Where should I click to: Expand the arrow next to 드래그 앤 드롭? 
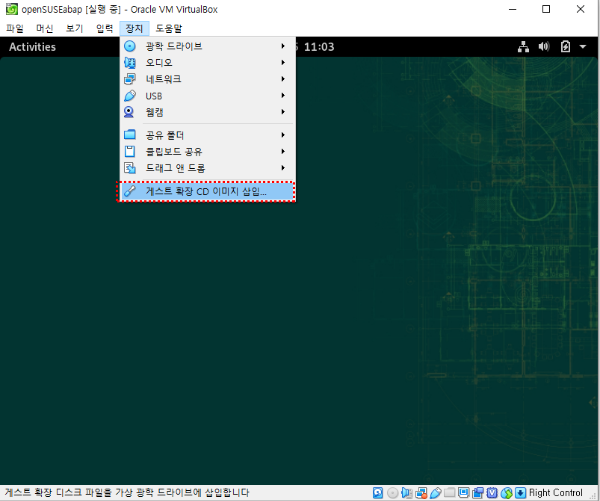[x=283, y=168]
